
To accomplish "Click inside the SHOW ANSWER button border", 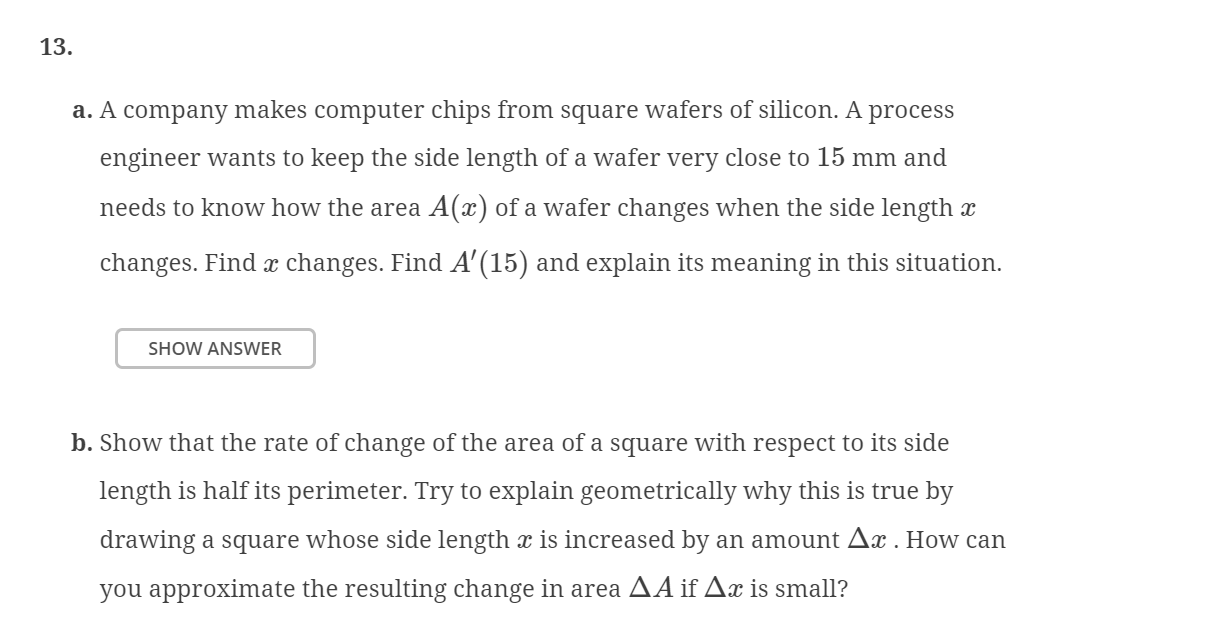I will pyautogui.click(x=214, y=348).
